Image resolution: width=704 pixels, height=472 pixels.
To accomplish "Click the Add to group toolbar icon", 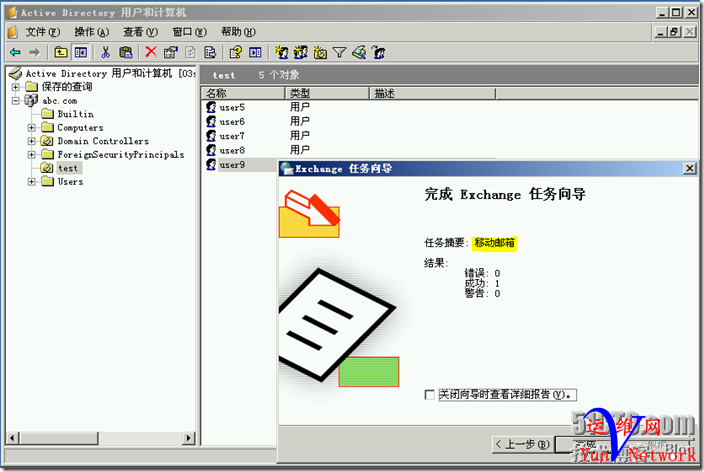I will tap(378, 53).
